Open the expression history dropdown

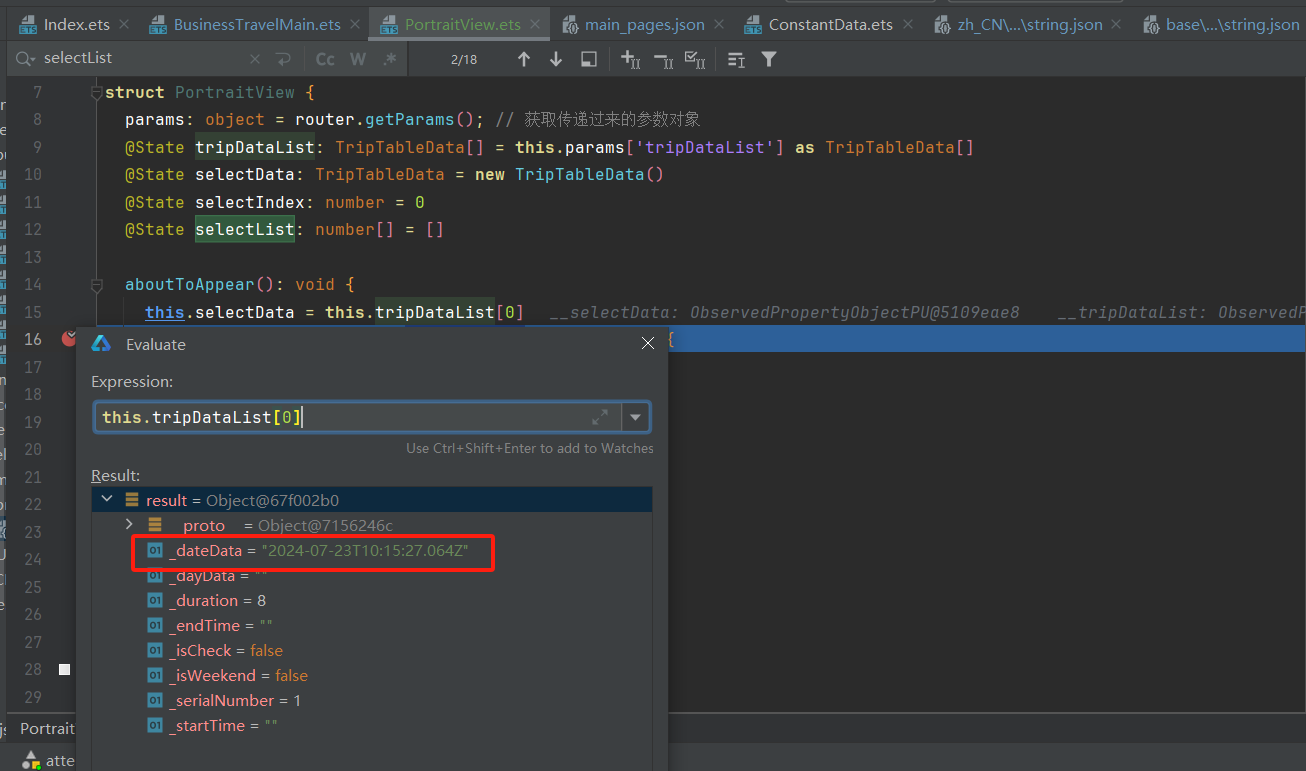[636, 417]
